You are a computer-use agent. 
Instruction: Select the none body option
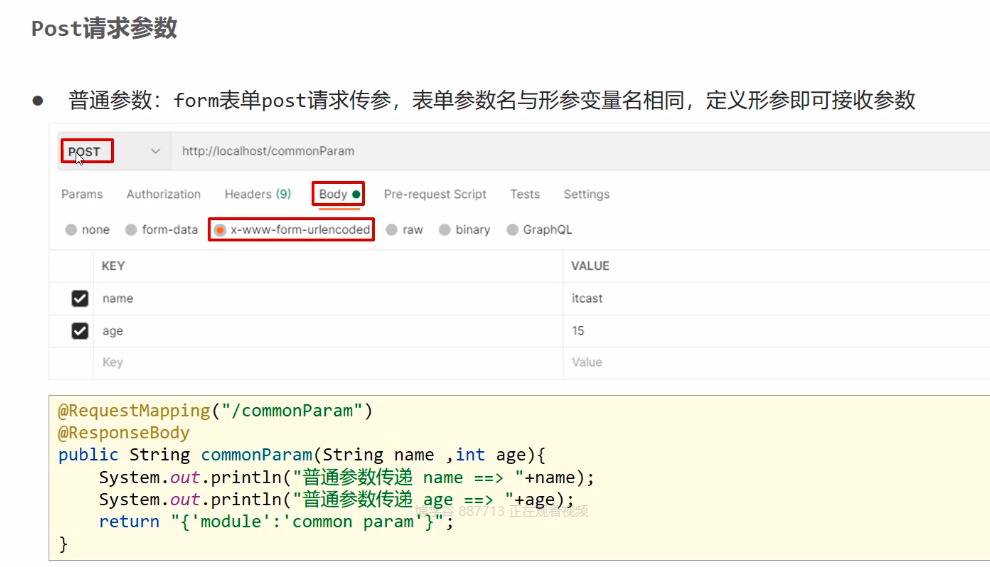(71, 230)
